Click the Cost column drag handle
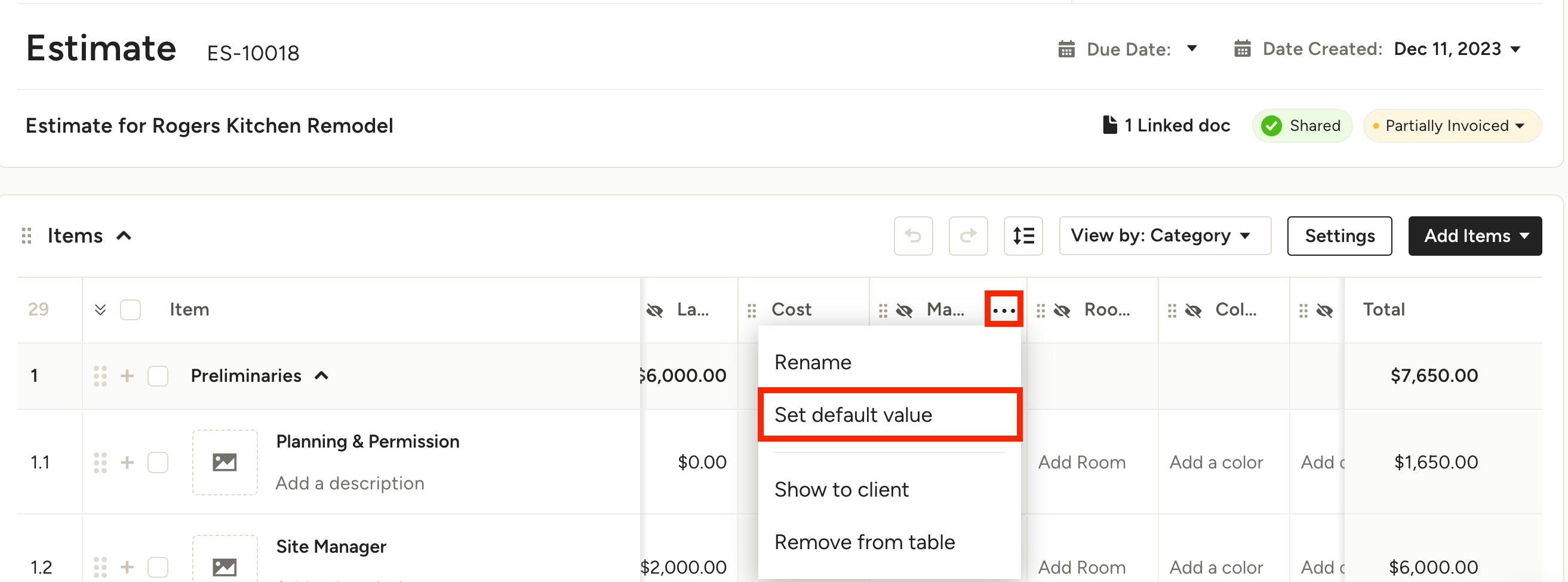This screenshot has width=1568, height=582. [x=752, y=311]
